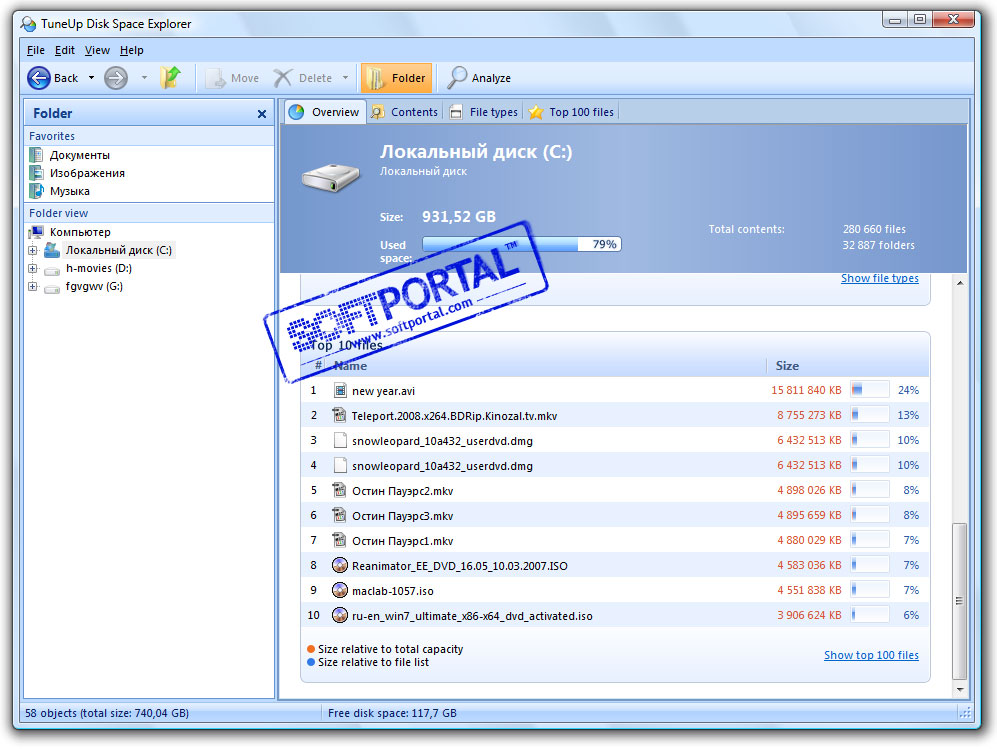Click the Show file types link
997x749 pixels.
pos(879,278)
